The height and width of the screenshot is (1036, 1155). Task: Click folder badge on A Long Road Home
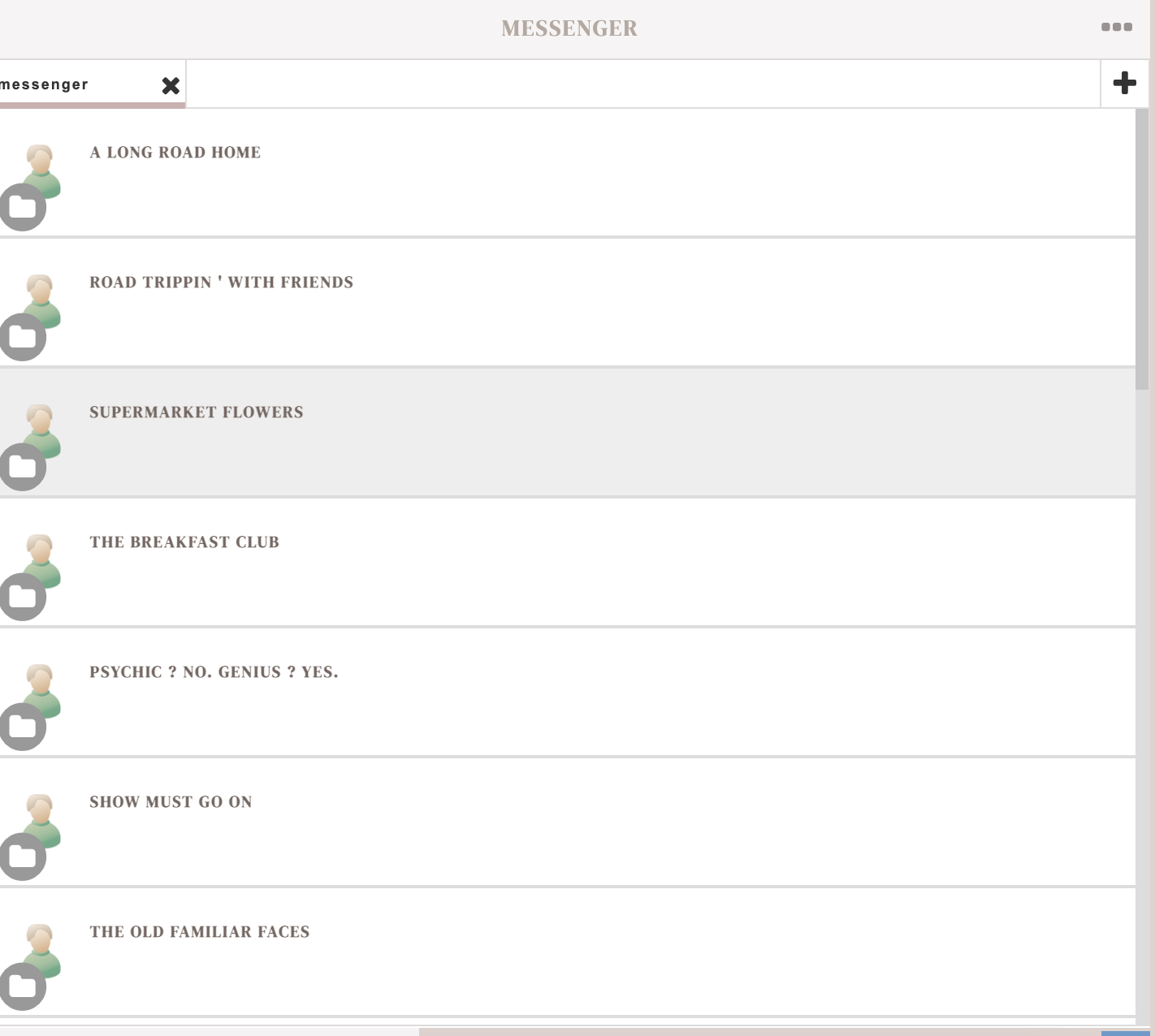[22, 207]
